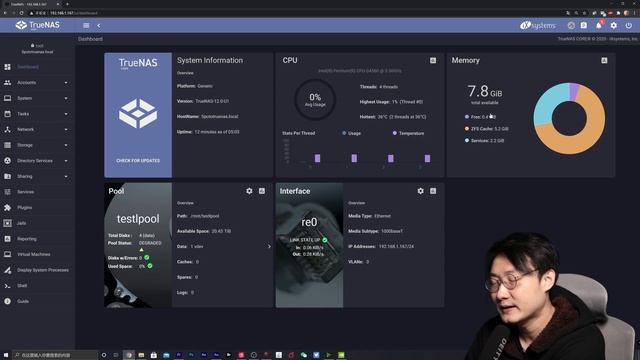
Task: Expand the System menu
Action: point(38,98)
